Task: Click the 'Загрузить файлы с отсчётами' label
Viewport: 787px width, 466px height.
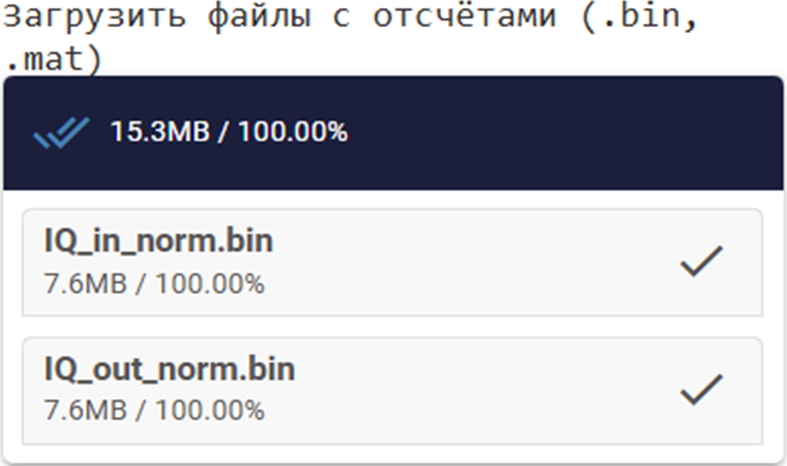Action: pyautogui.click(x=279, y=17)
